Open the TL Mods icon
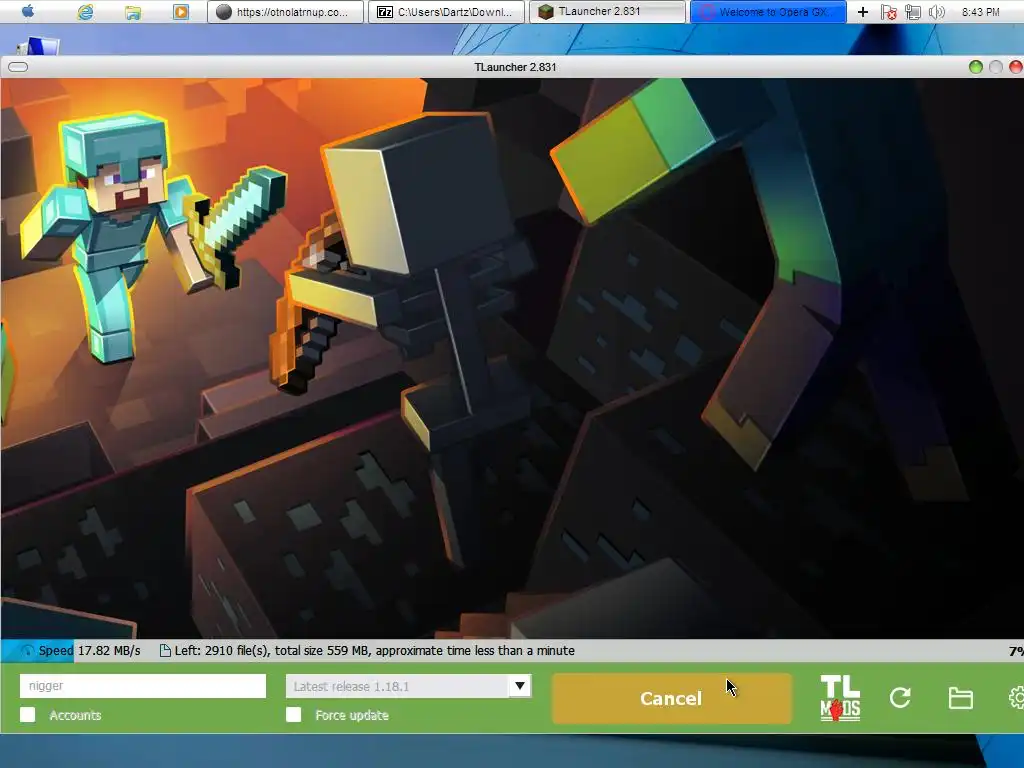1024x768 pixels. tap(840, 697)
